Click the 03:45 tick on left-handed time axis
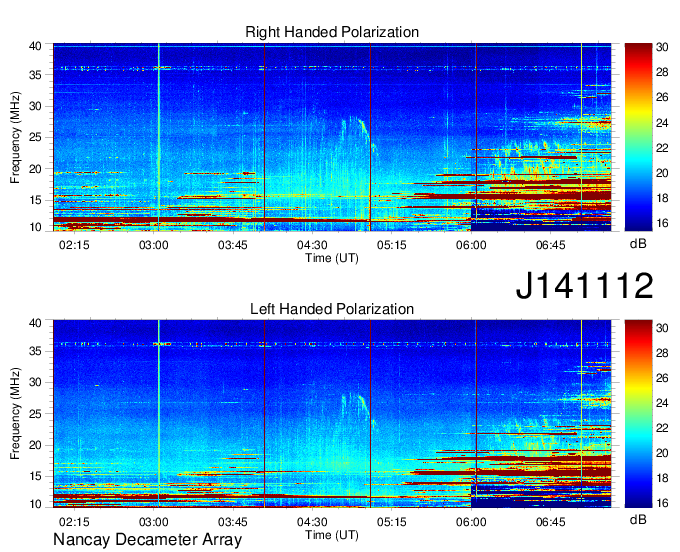Screen dimensions: 680x552 pos(233,522)
